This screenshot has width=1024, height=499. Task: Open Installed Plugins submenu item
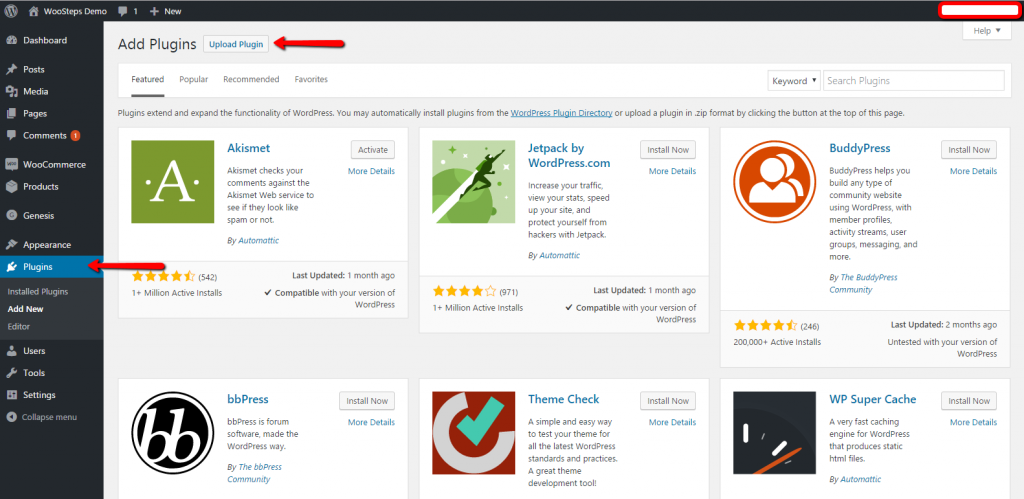click(x=38, y=292)
